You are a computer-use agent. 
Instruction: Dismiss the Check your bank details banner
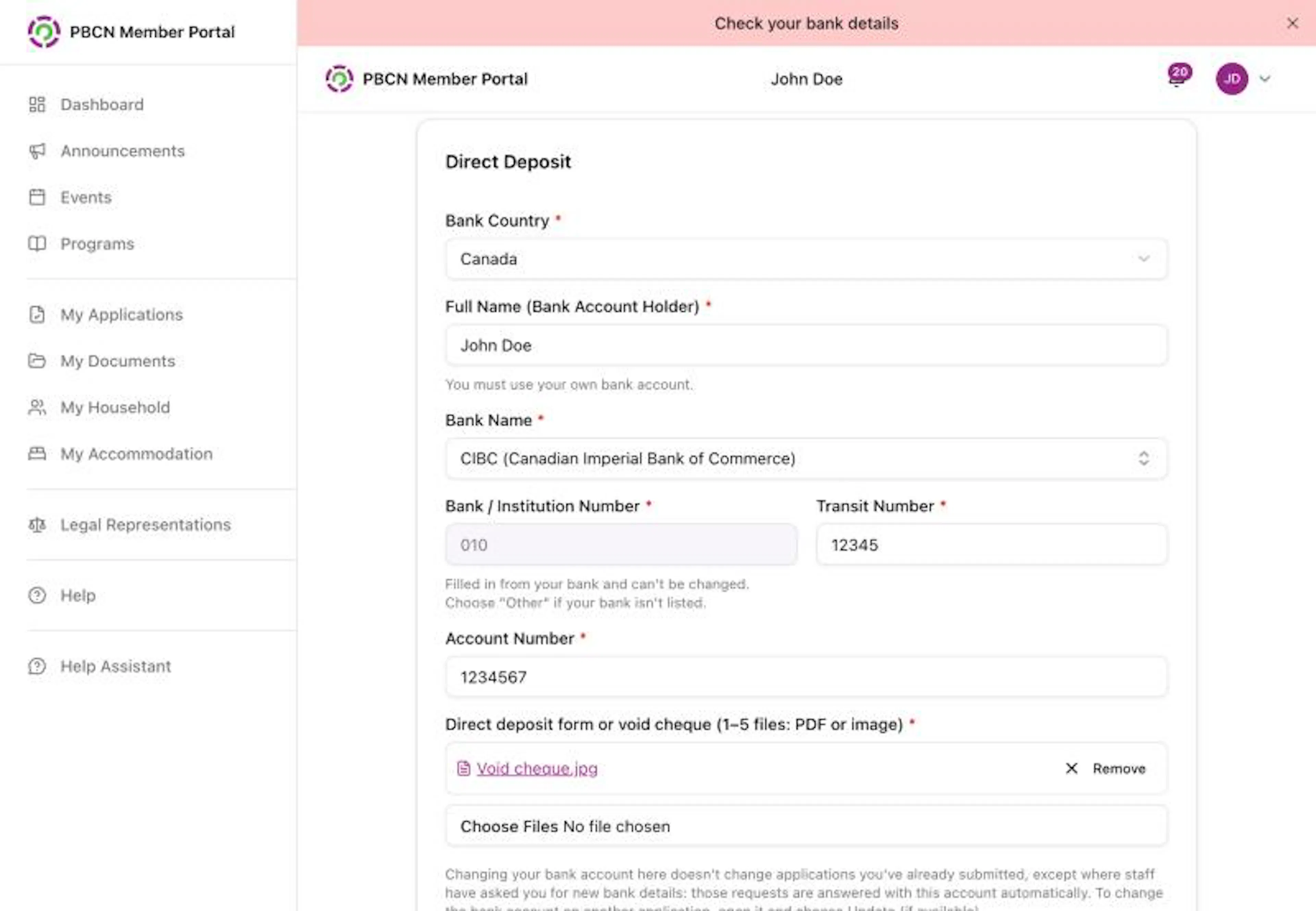pos(1293,23)
